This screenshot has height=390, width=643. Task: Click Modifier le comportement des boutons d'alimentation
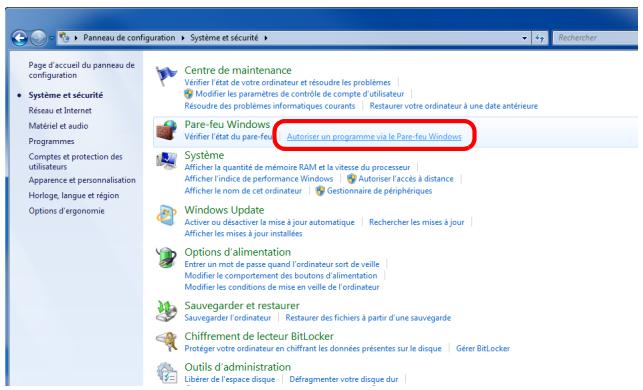coord(281,276)
